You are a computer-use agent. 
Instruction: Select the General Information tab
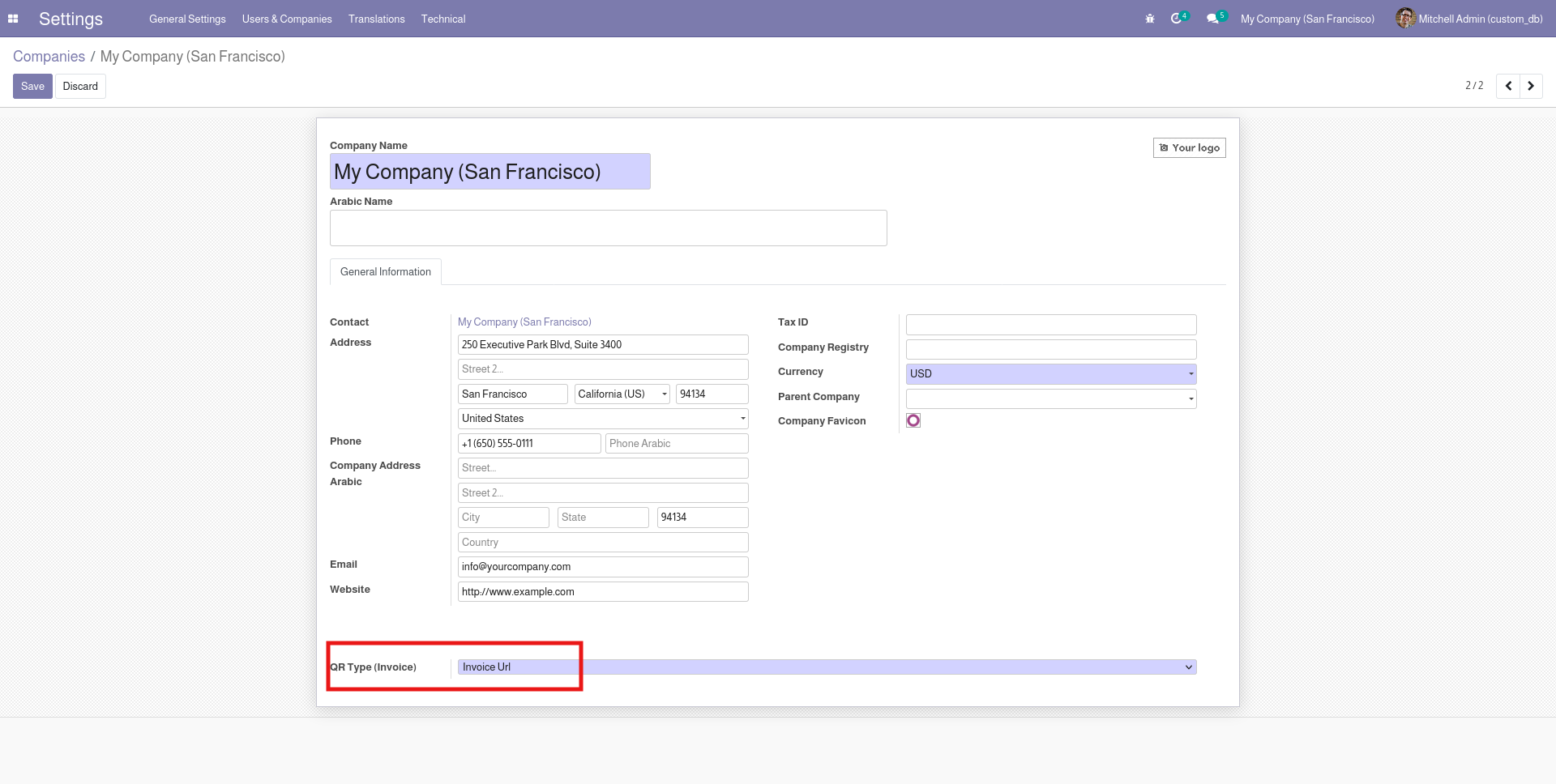point(386,272)
